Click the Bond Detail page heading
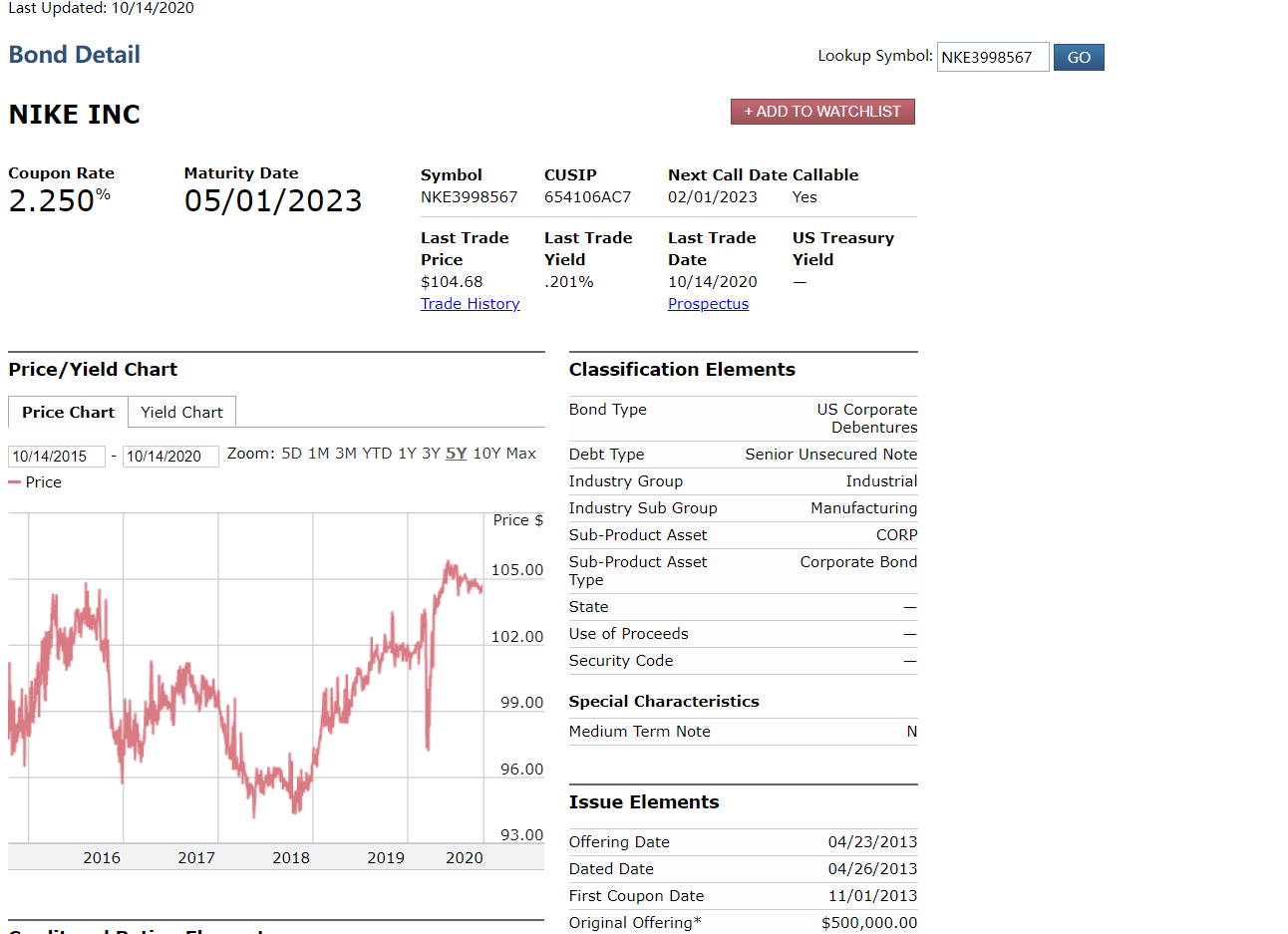 (75, 55)
